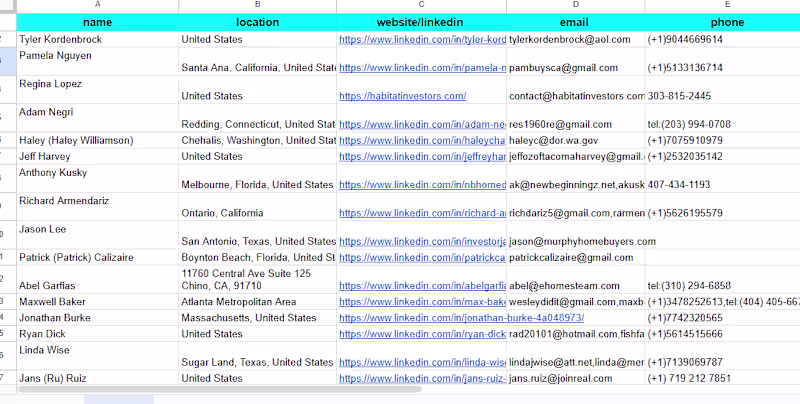
Task: Select the cell 'Jason Lee'
Action: pos(97,235)
